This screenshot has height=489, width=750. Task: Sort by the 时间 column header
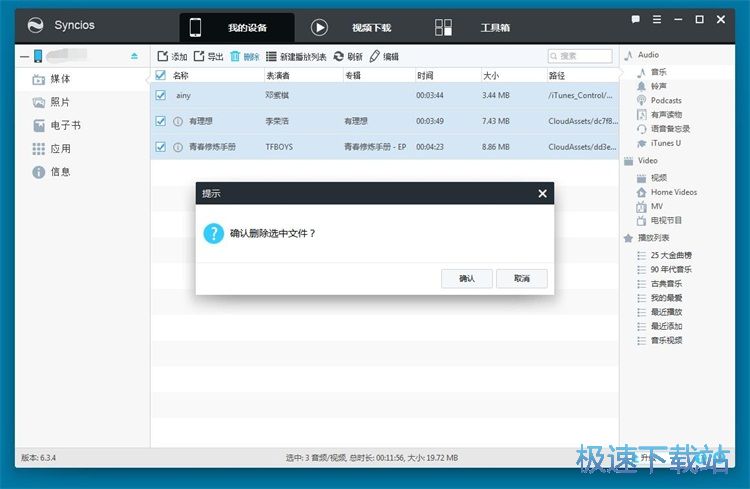point(425,76)
